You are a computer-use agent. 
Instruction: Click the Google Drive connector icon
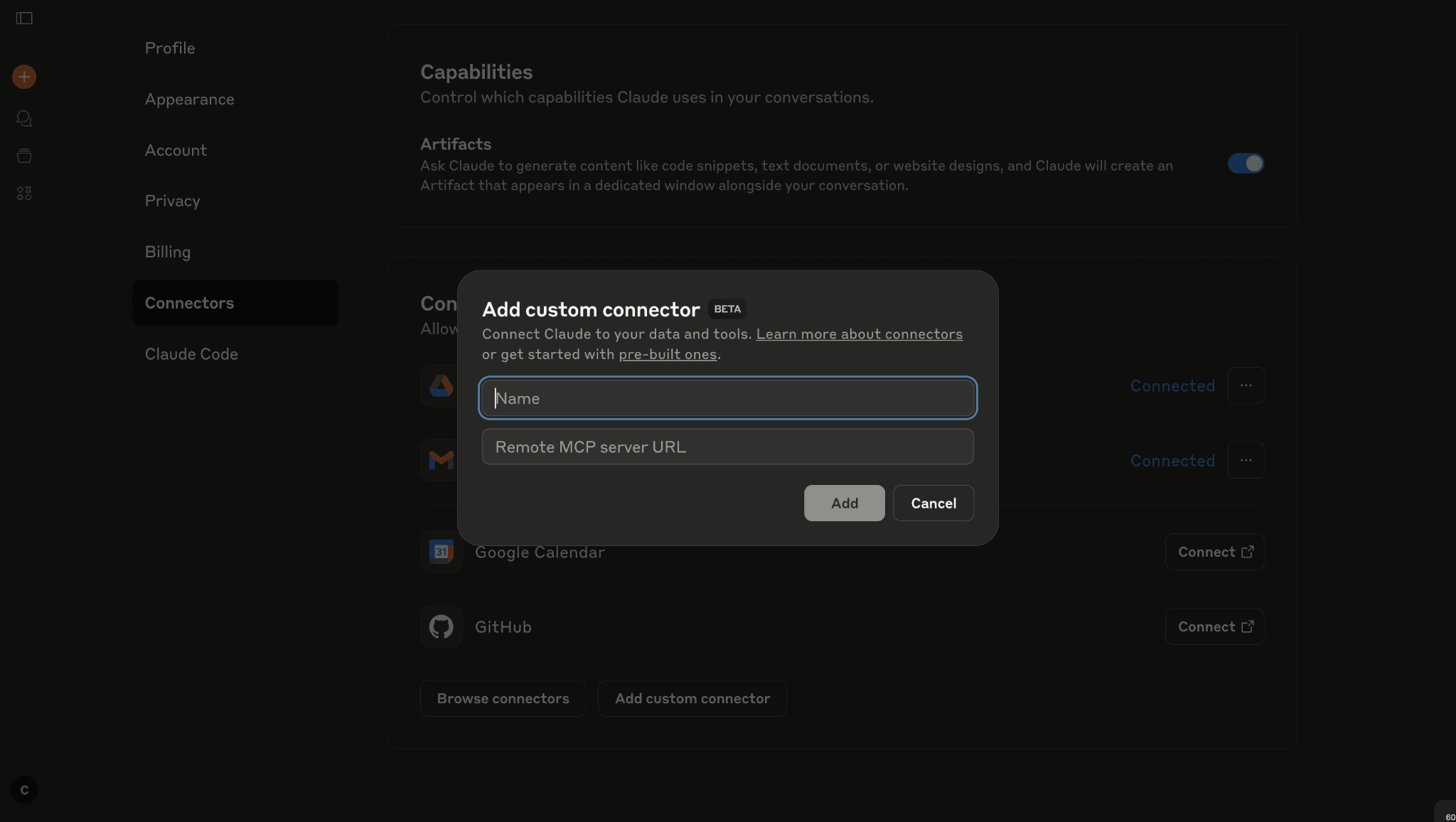click(x=440, y=385)
